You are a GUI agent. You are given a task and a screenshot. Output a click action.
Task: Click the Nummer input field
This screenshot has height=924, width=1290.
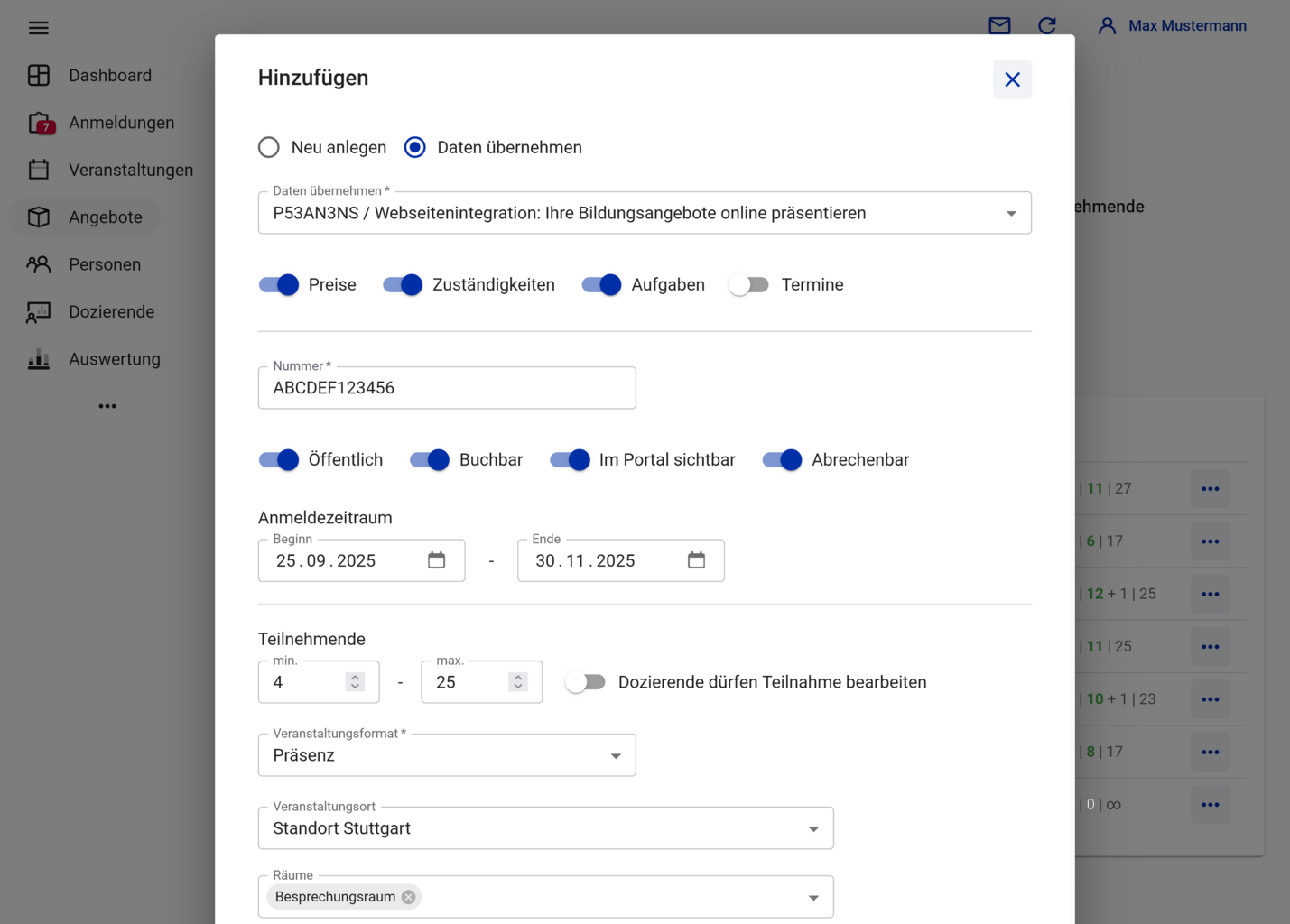pyautogui.click(x=447, y=388)
